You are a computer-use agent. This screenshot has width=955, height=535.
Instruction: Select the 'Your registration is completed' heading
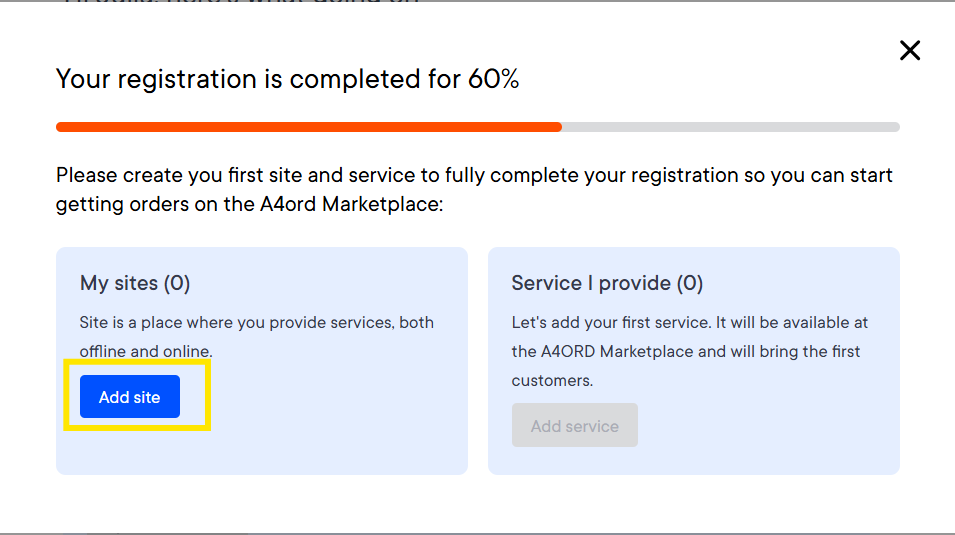(287, 79)
